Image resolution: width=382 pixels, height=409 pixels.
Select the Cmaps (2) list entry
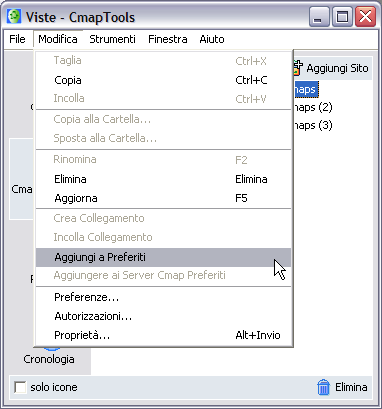(x=313, y=107)
